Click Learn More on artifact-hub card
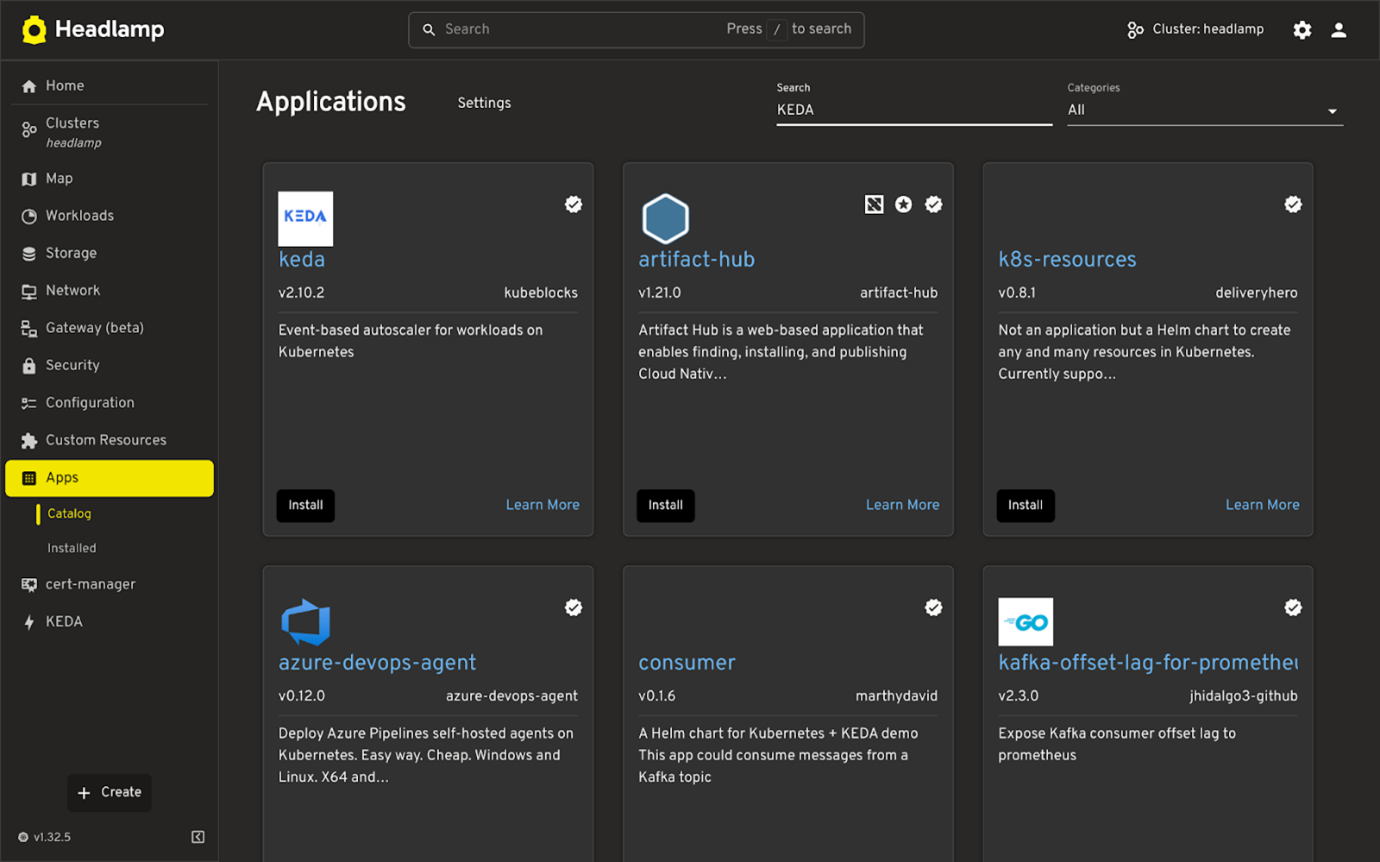Viewport: 1380px width, 862px height. [903, 505]
